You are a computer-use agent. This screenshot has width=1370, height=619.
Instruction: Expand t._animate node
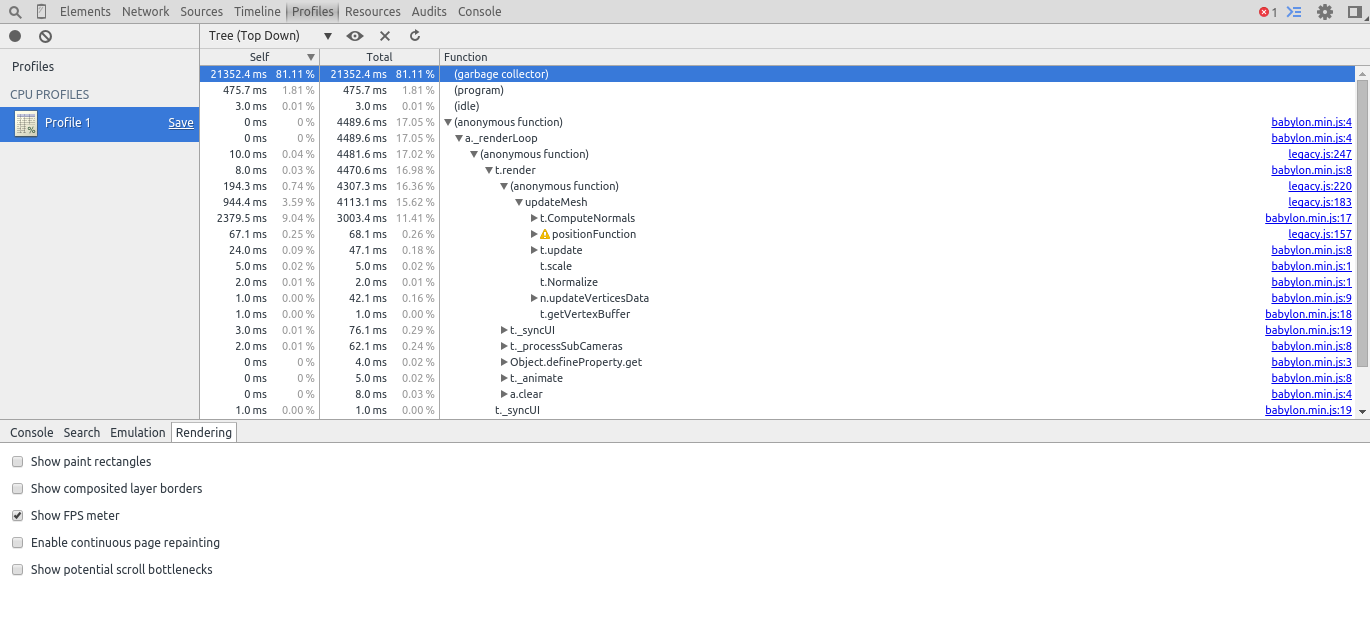pyautogui.click(x=504, y=378)
